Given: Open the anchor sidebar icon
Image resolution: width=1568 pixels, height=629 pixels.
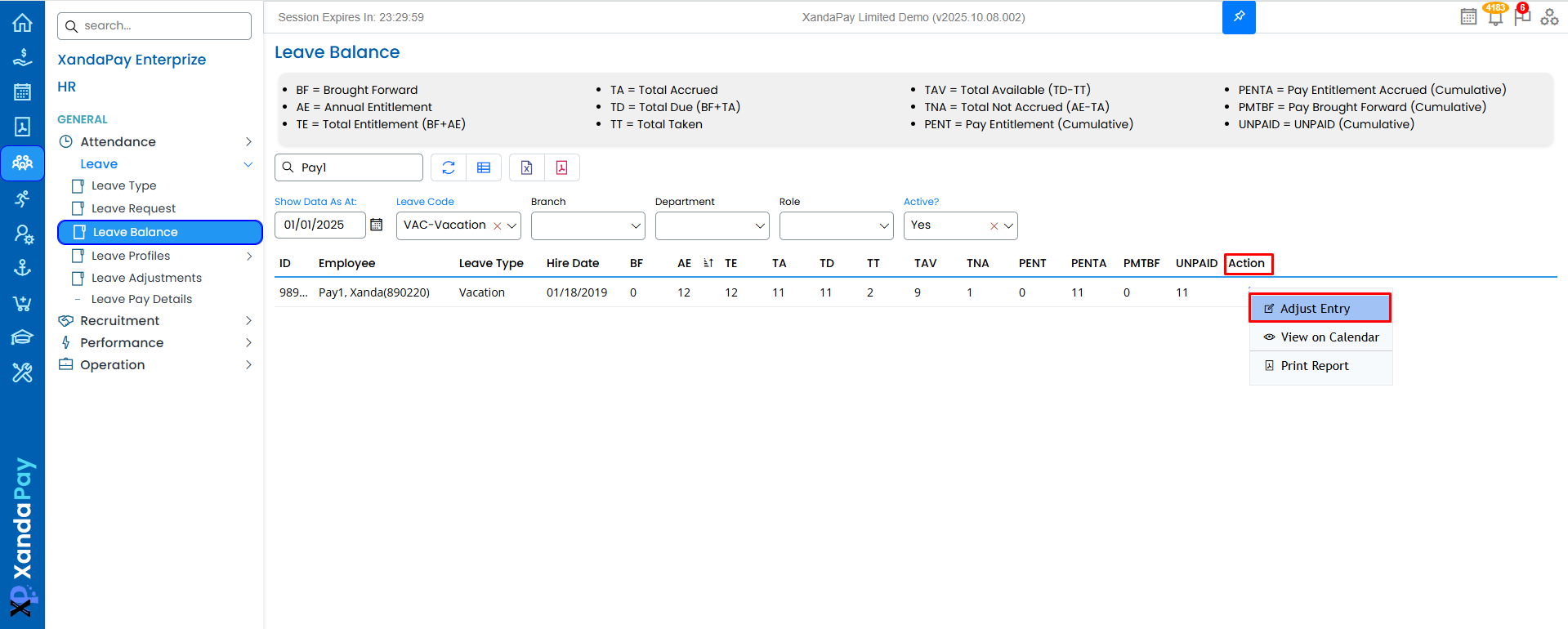Looking at the screenshot, I should click(22, 268).
